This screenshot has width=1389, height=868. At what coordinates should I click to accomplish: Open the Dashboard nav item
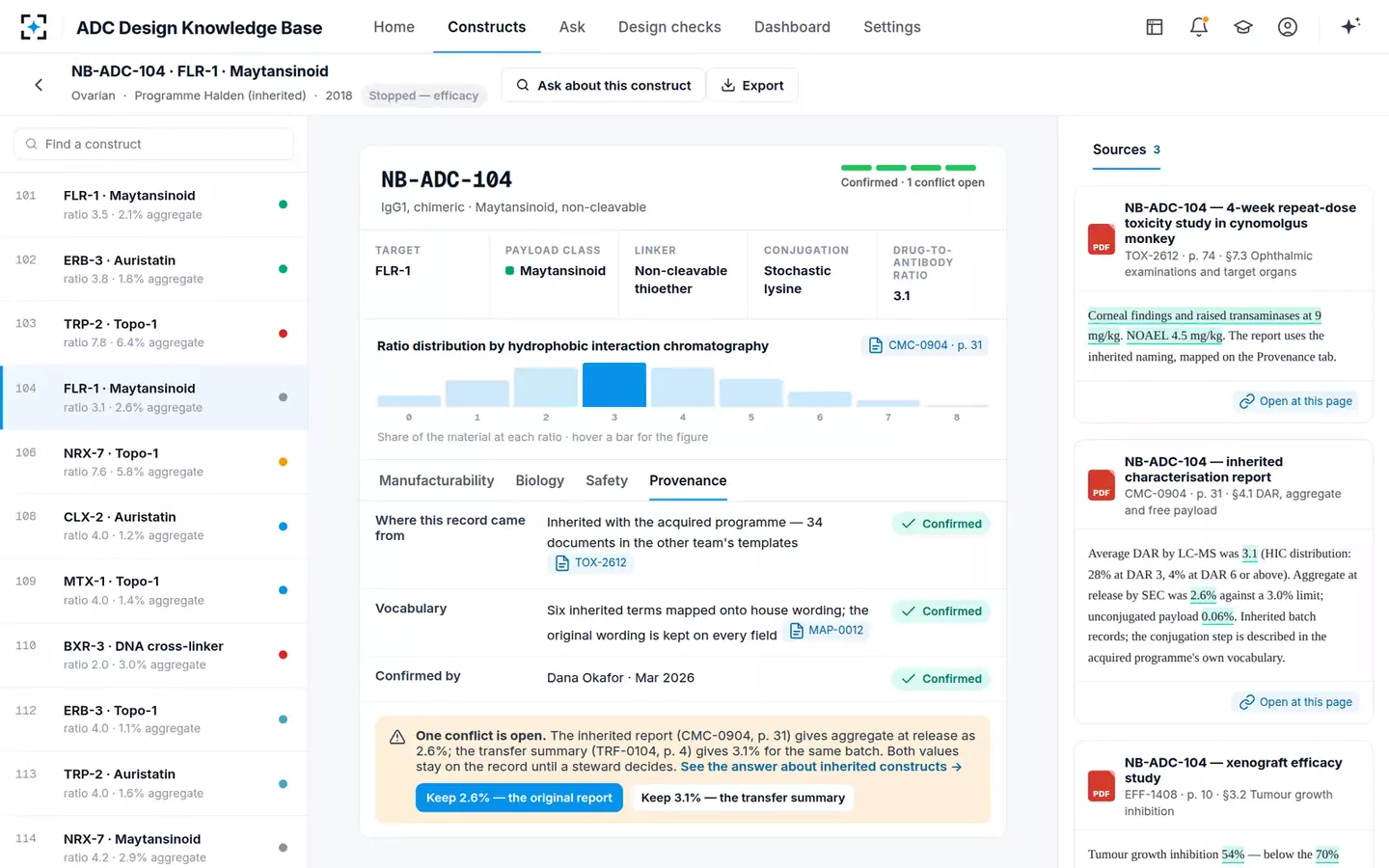(x=792, y=27)
